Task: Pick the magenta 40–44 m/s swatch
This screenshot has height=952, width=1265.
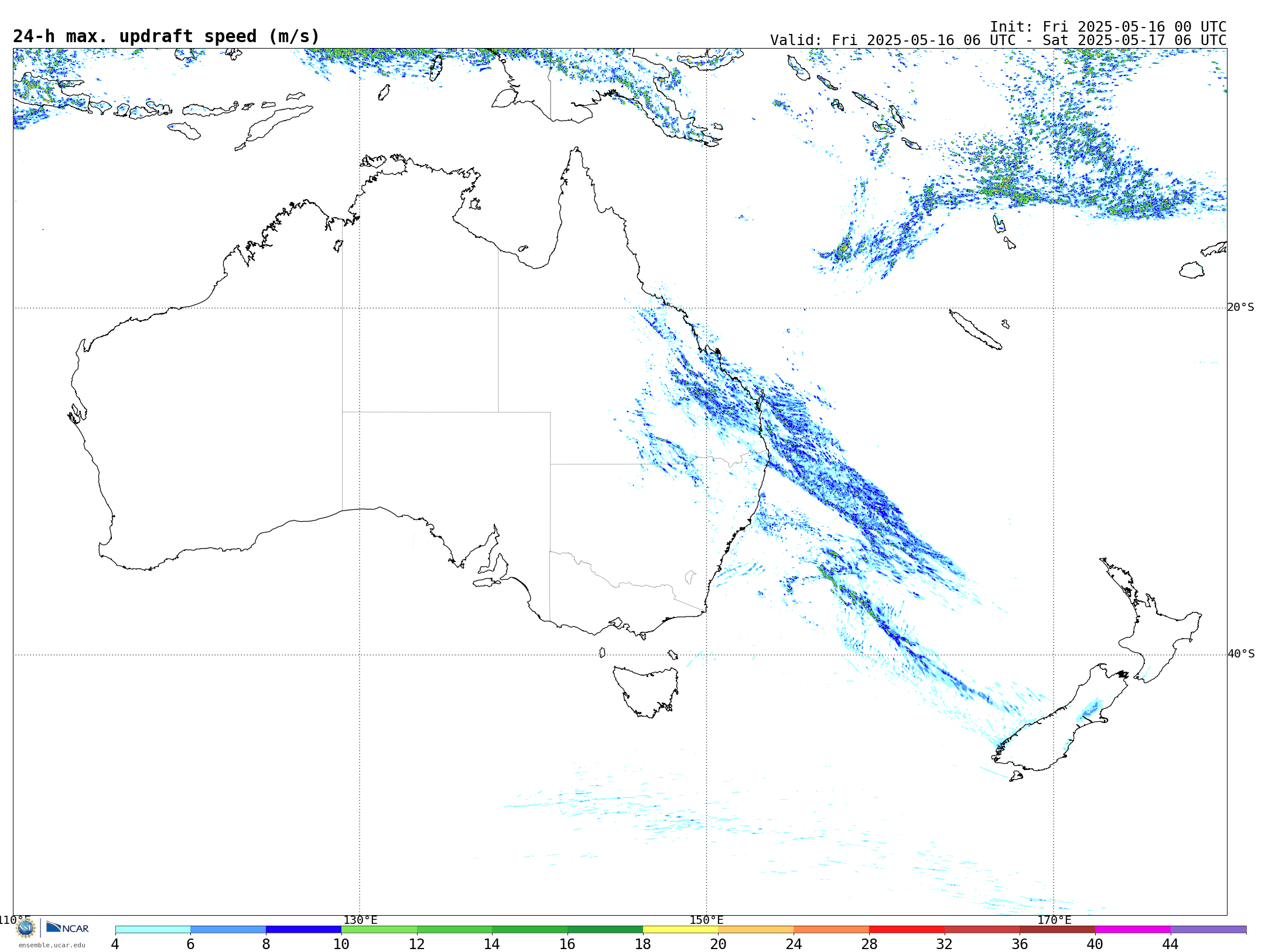Action: 1133,930
